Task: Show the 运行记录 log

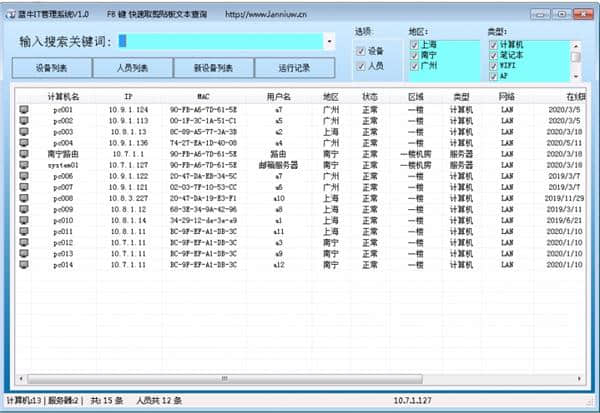Action: pos(295,68)
